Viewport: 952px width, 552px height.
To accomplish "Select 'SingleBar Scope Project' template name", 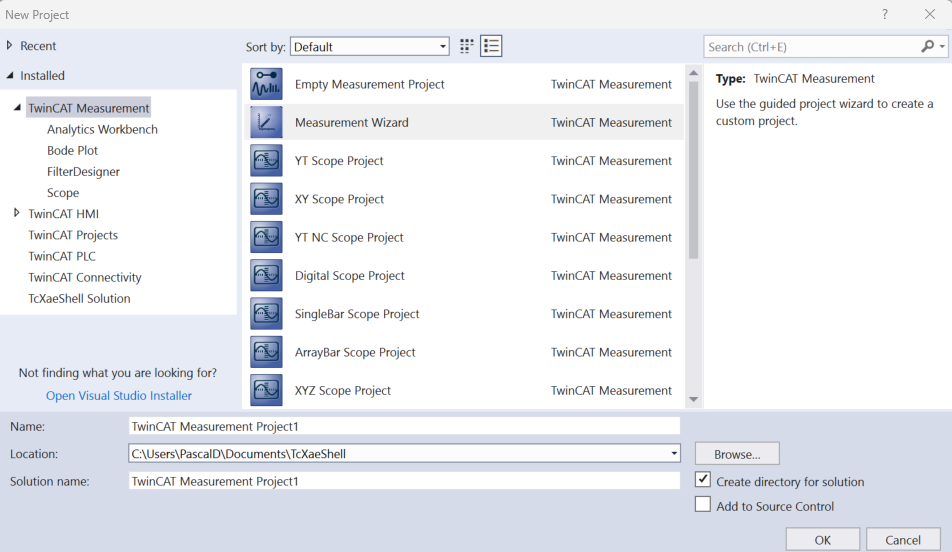I will 357,314.
